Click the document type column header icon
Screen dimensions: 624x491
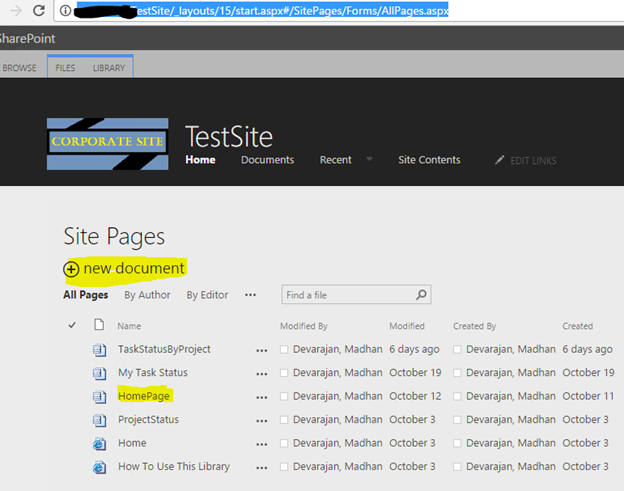(x=99, y=325)
